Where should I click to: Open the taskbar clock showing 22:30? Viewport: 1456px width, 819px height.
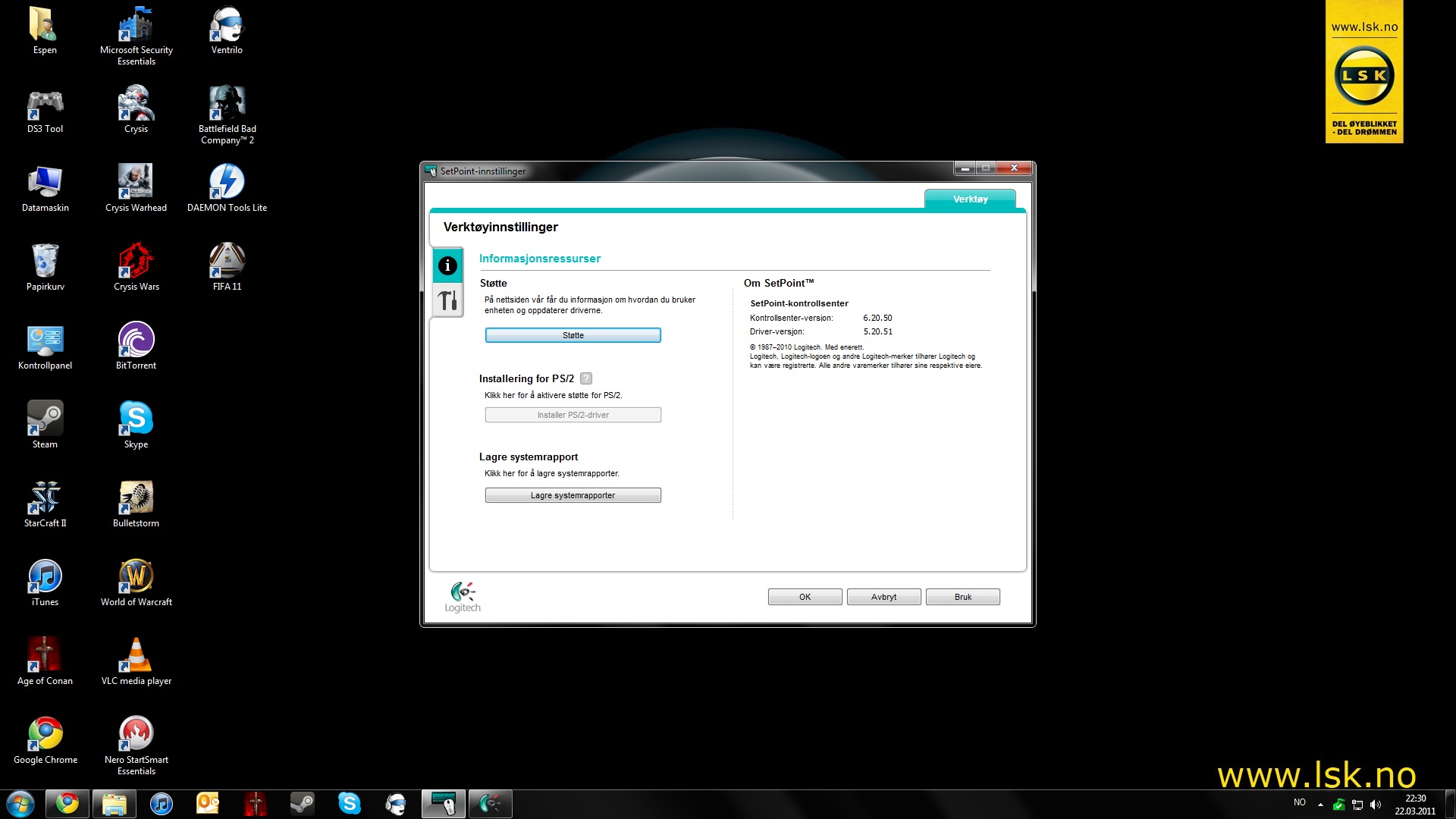(x=1415, y=805)
